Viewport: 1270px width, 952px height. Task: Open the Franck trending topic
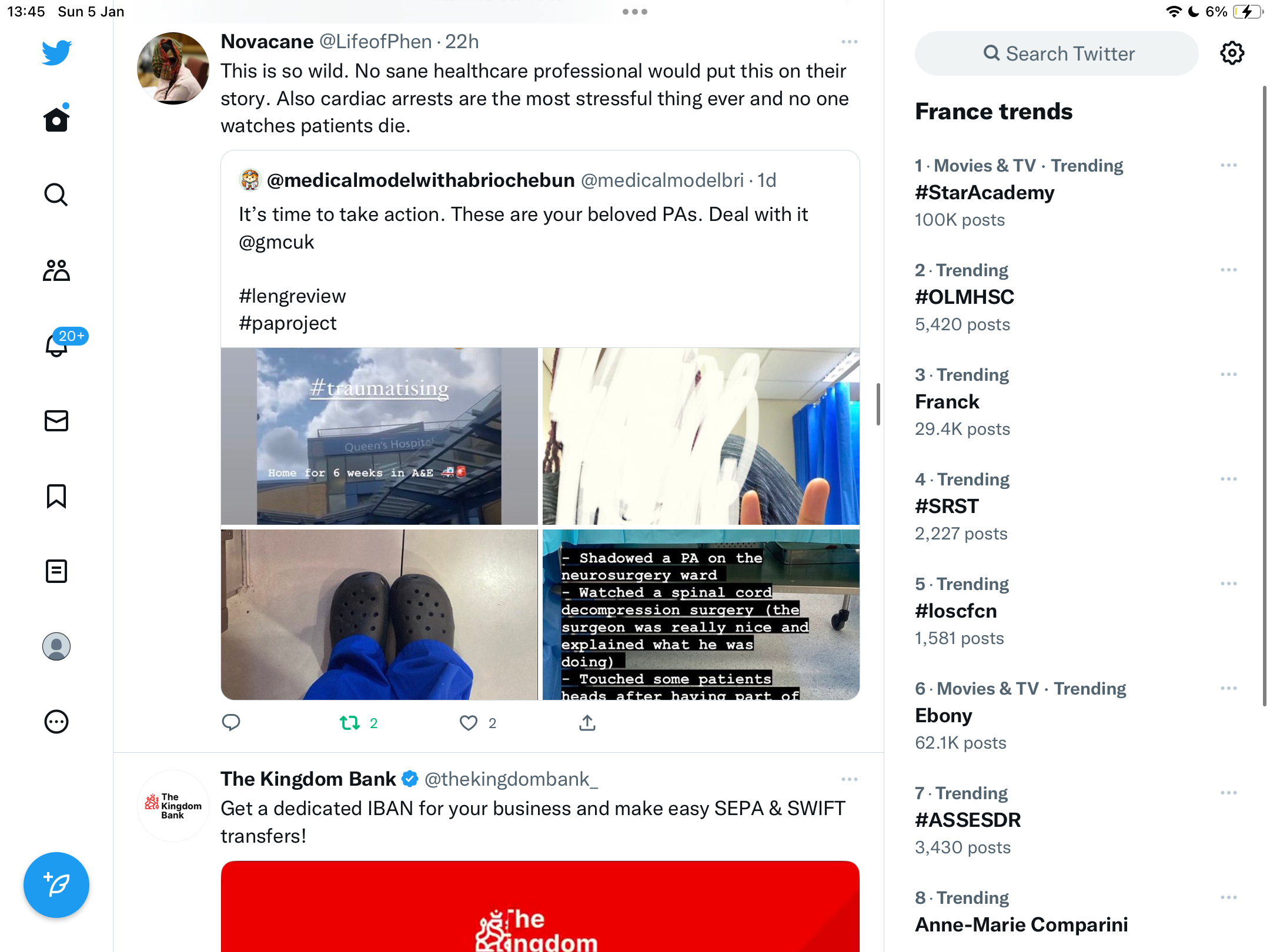947,401
